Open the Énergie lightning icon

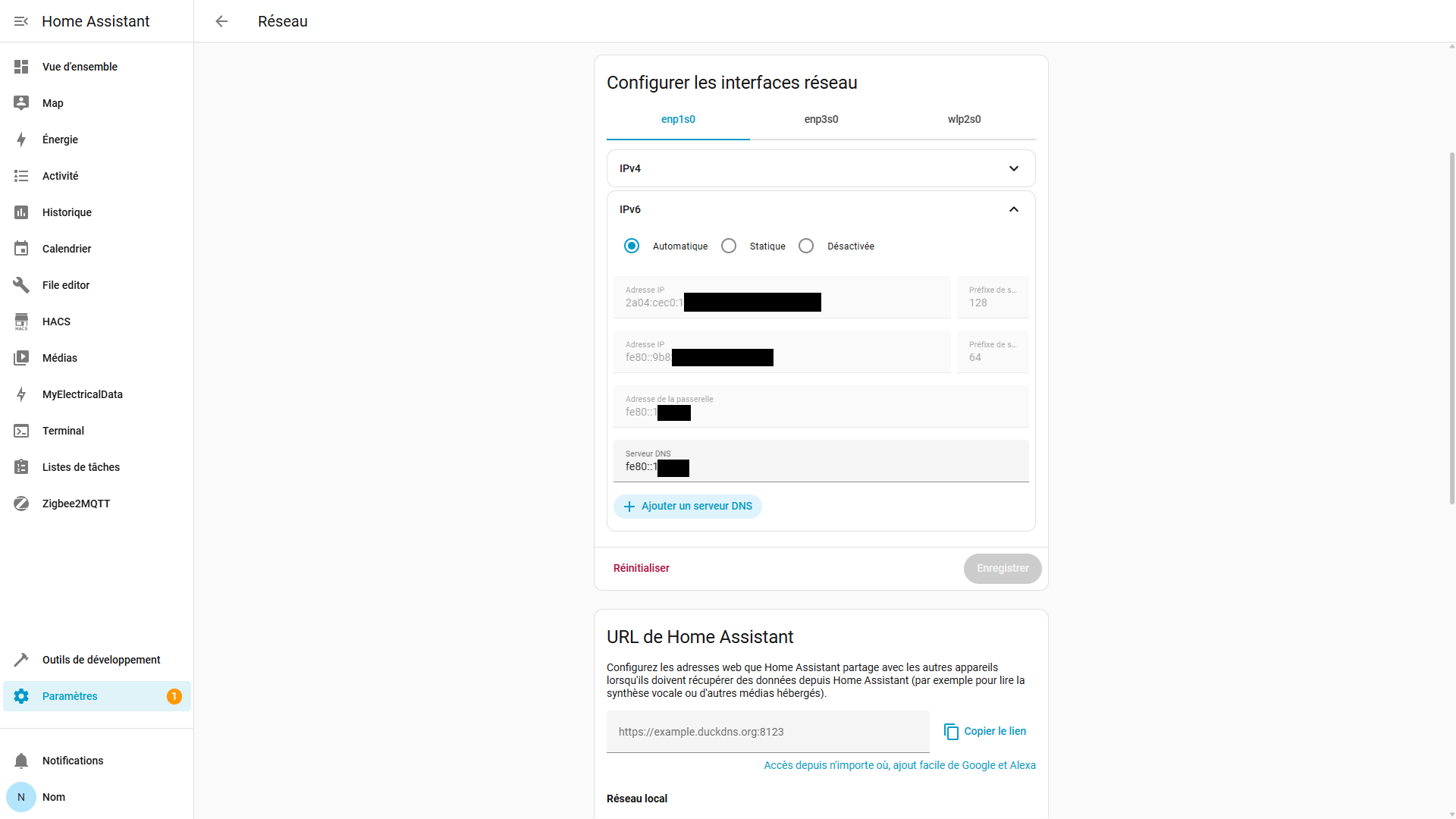click(21, 140)
